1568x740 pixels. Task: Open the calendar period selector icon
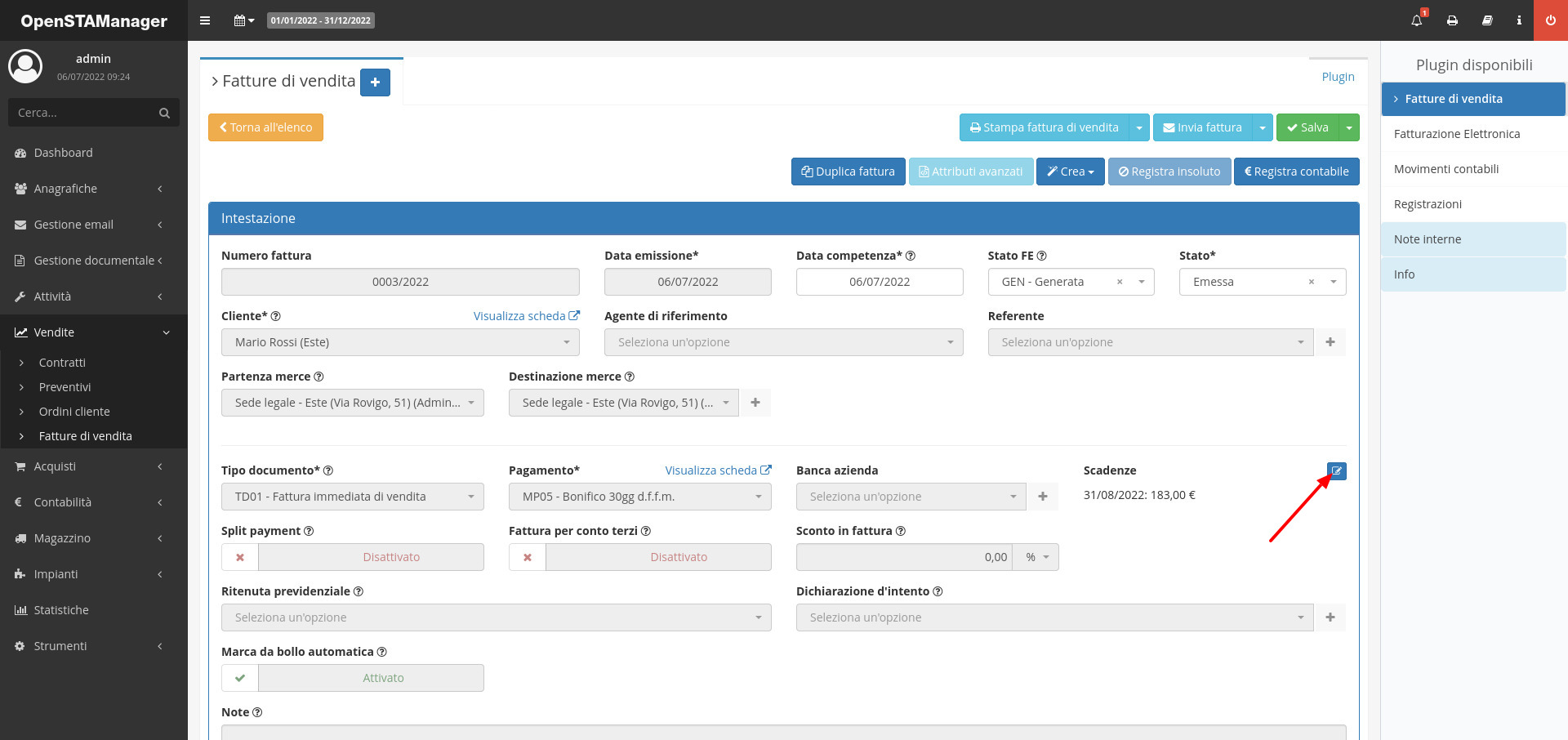243,20
